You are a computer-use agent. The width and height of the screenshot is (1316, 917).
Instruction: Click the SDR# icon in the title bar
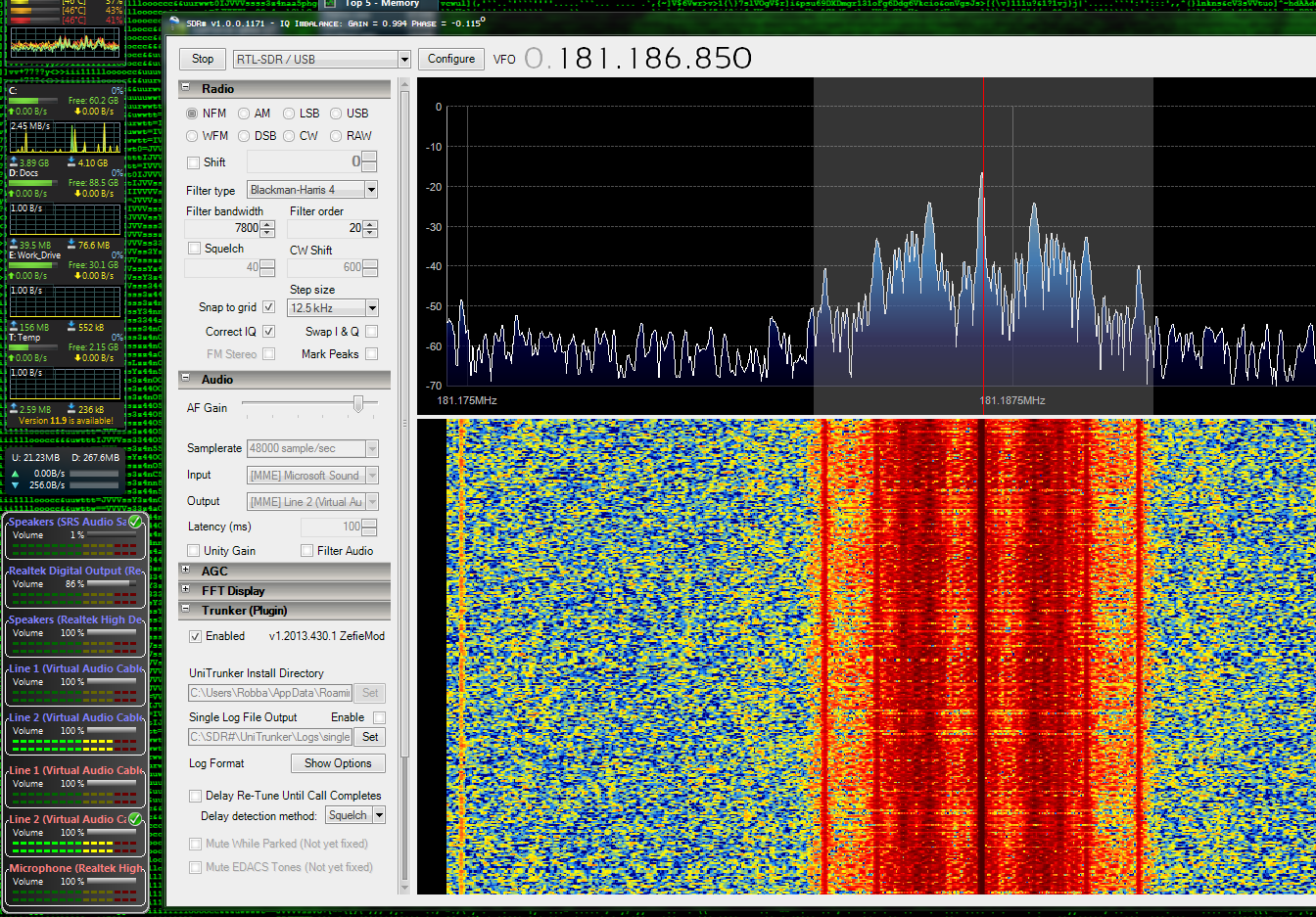(x=174, y=23)
